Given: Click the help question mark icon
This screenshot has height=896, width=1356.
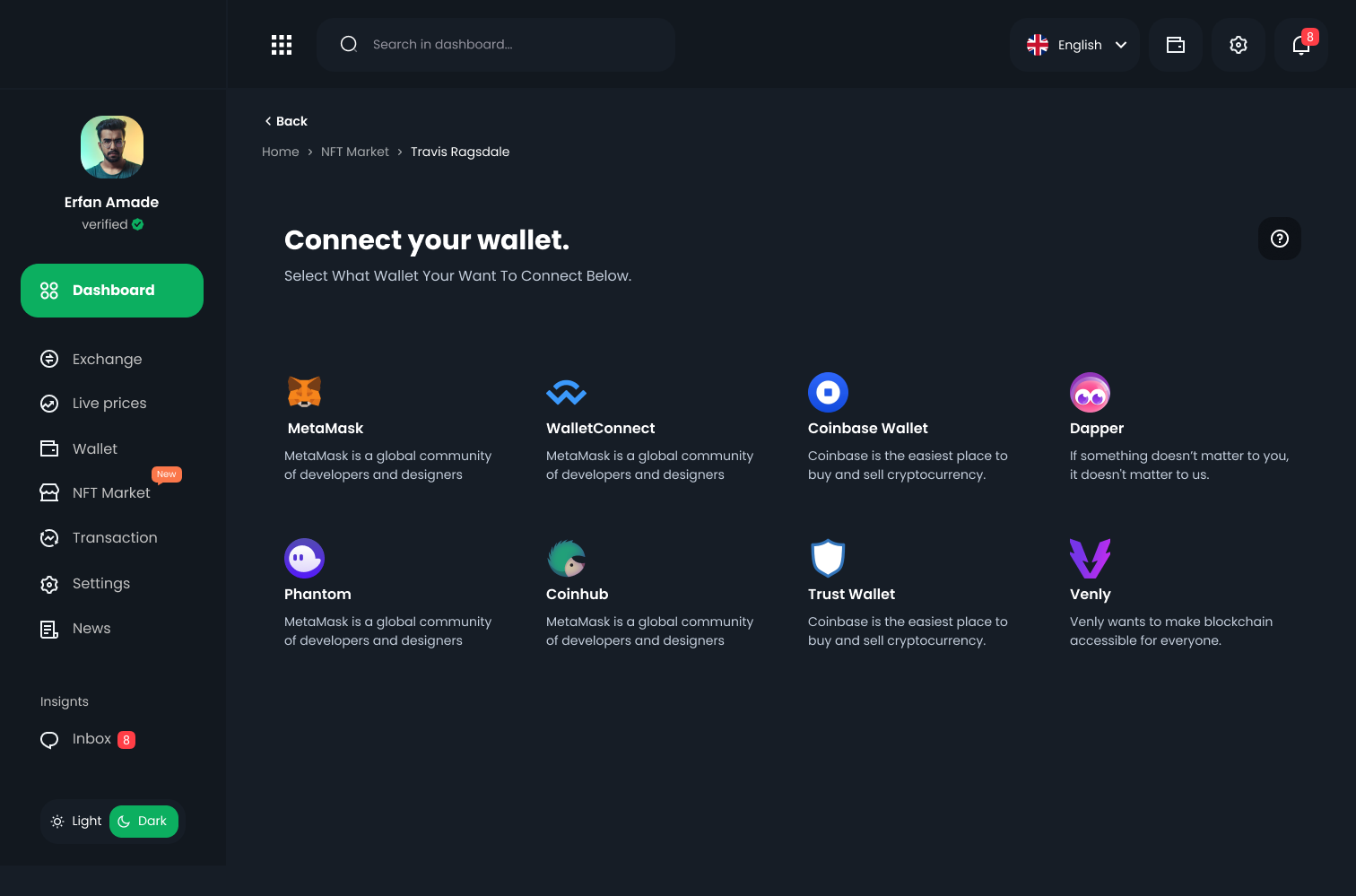Looking at the screenshot, I should click(x=1280, y=239).
